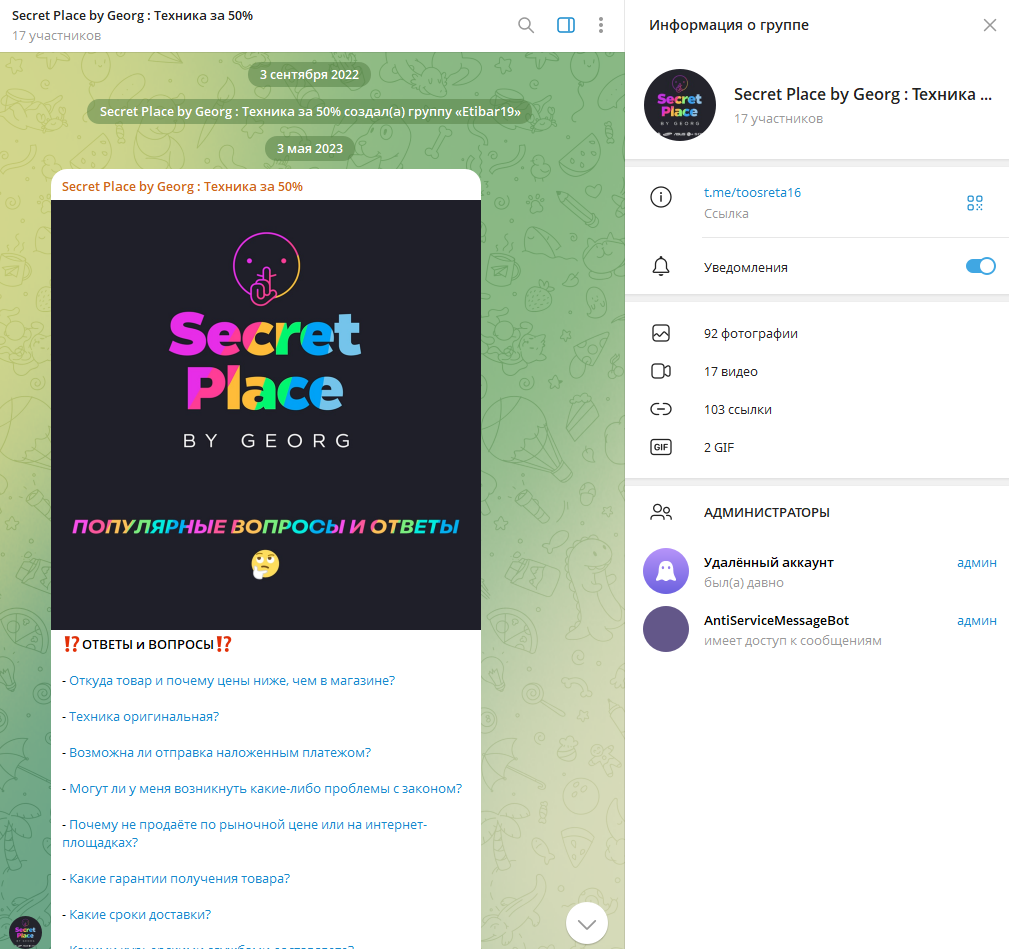The image size is (1009, 949).
Task: Open link about проблемы с законом
Action: pyautogui.click(x=265, y=789)
